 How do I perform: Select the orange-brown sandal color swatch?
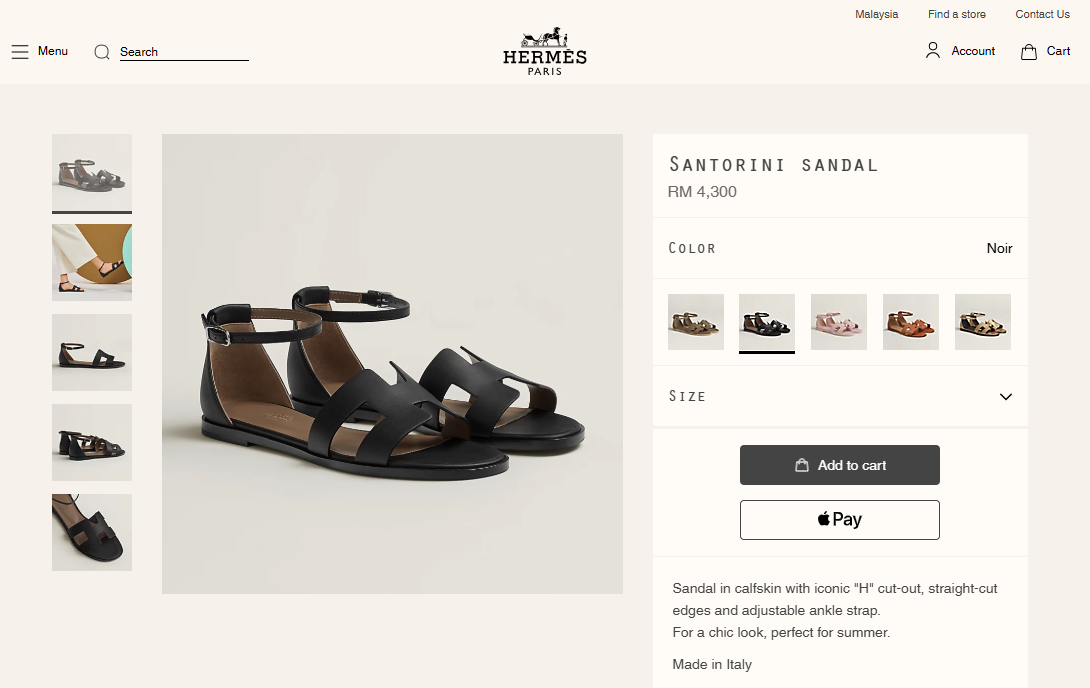point(911,322)
